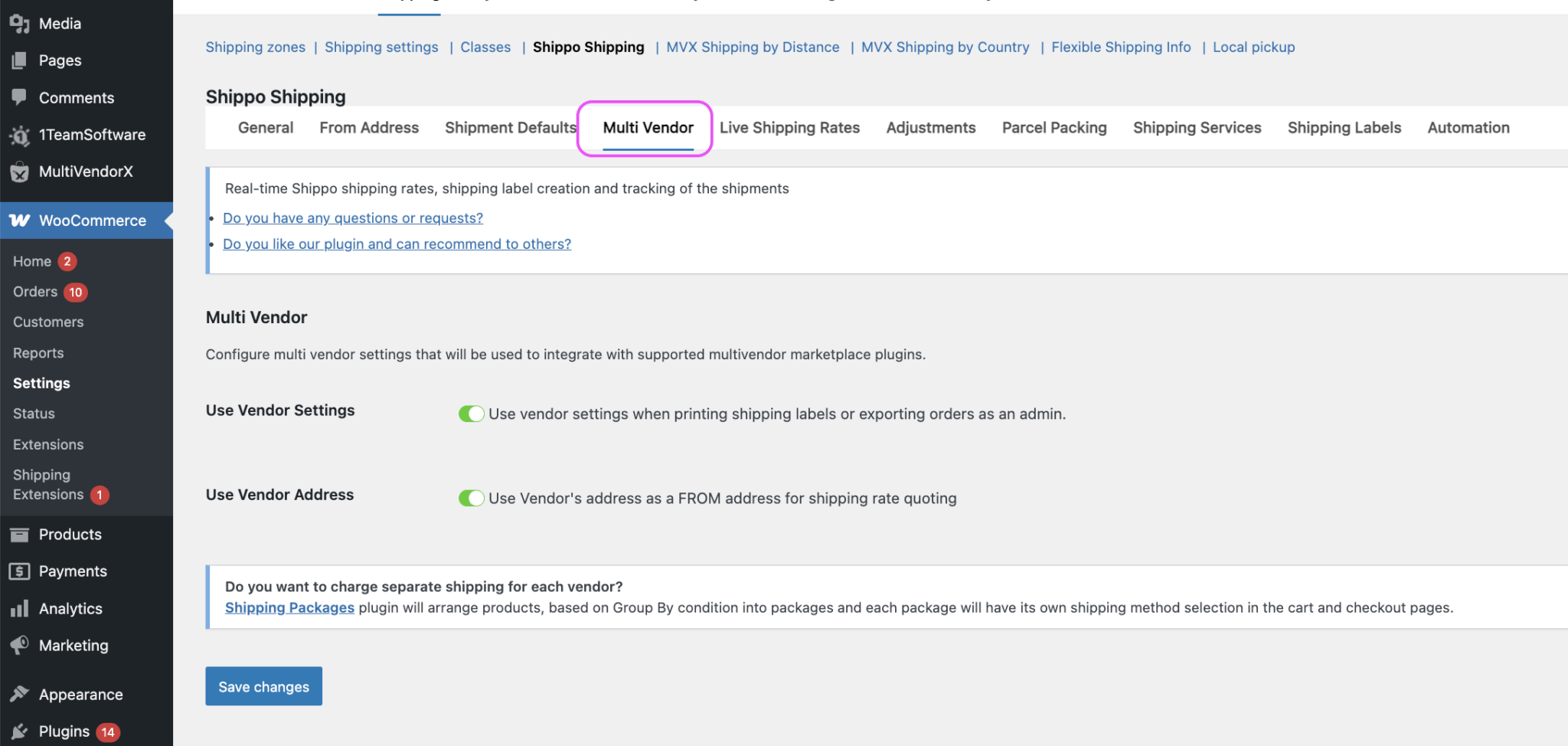Click the Appearance paintbrush icon
Screen dimensions: 1568x746
tap(19, 695)
